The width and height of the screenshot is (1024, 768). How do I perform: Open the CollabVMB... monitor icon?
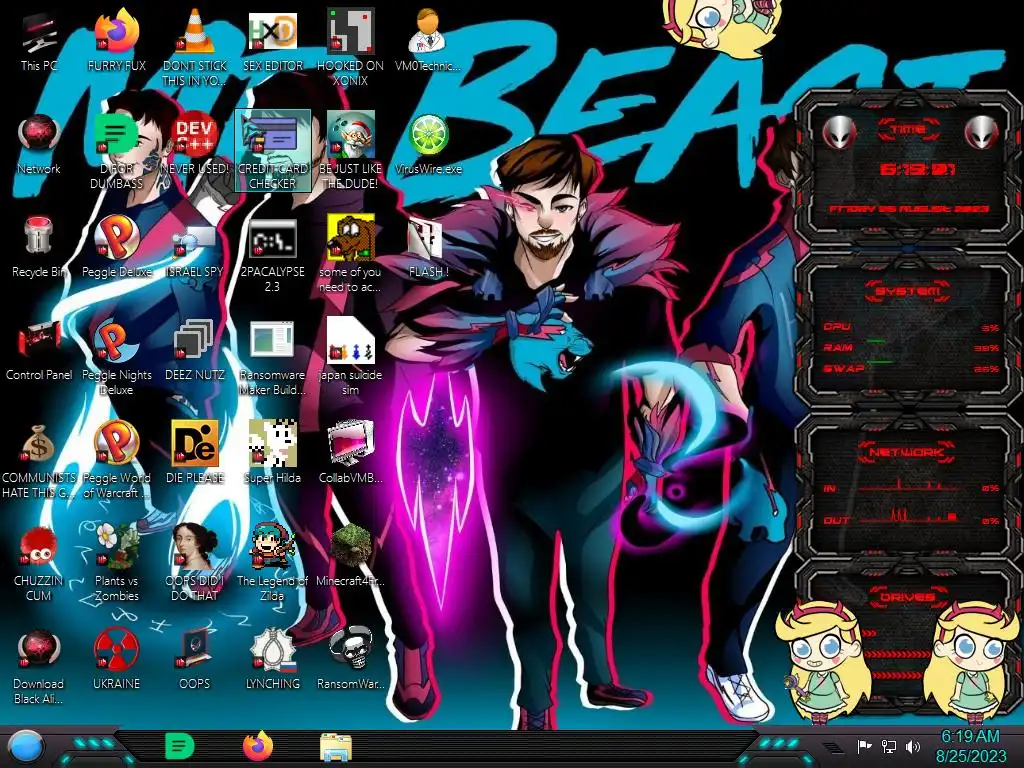(350, 454)
